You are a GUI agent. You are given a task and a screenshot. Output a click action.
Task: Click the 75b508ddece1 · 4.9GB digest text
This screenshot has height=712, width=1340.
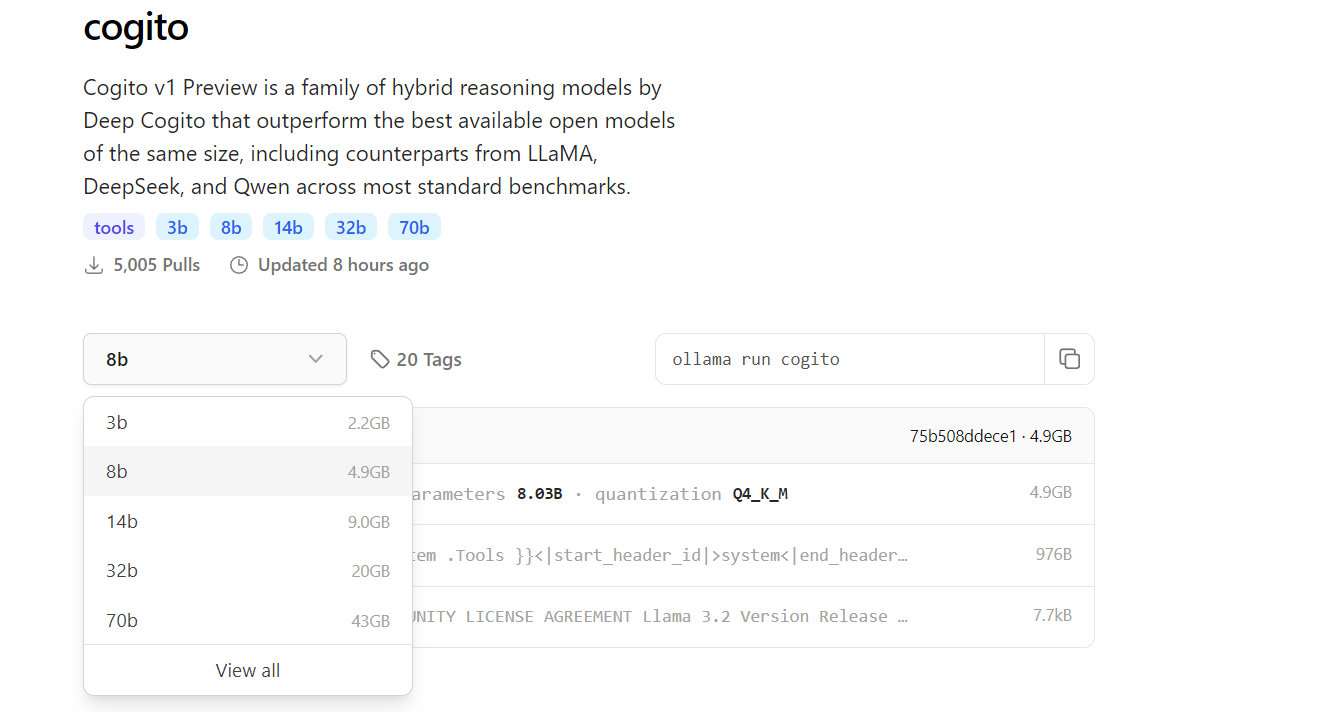click(x=990, y=436)
